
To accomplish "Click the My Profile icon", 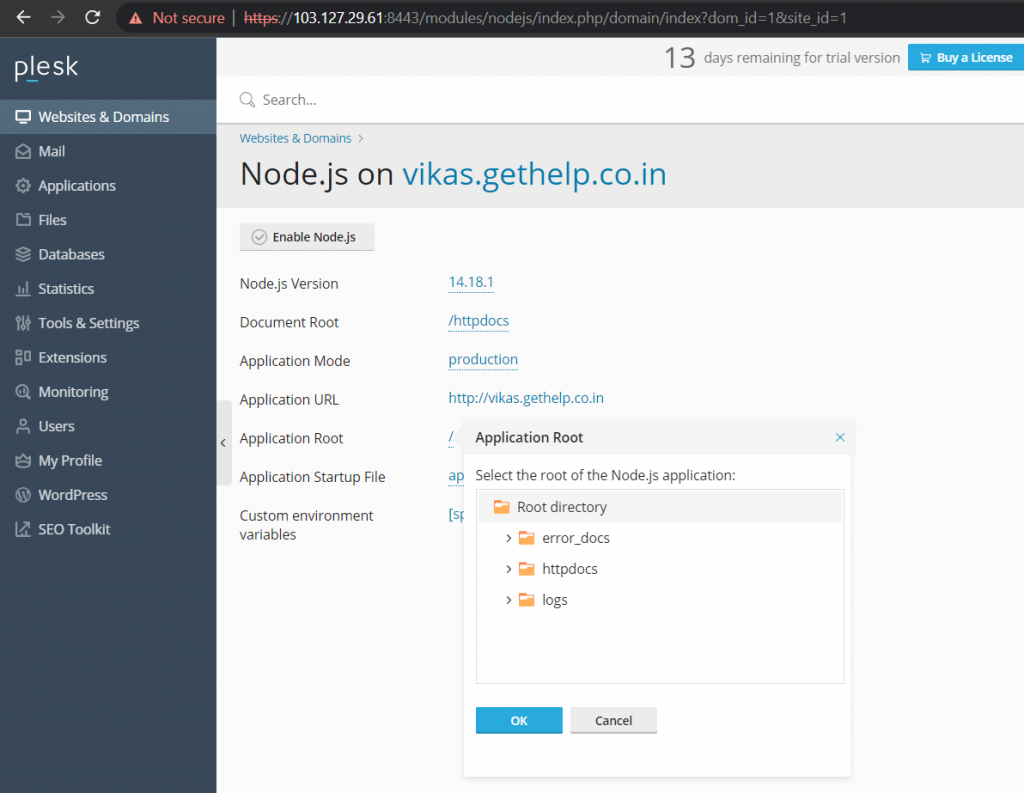I will [x=23, y=461].
